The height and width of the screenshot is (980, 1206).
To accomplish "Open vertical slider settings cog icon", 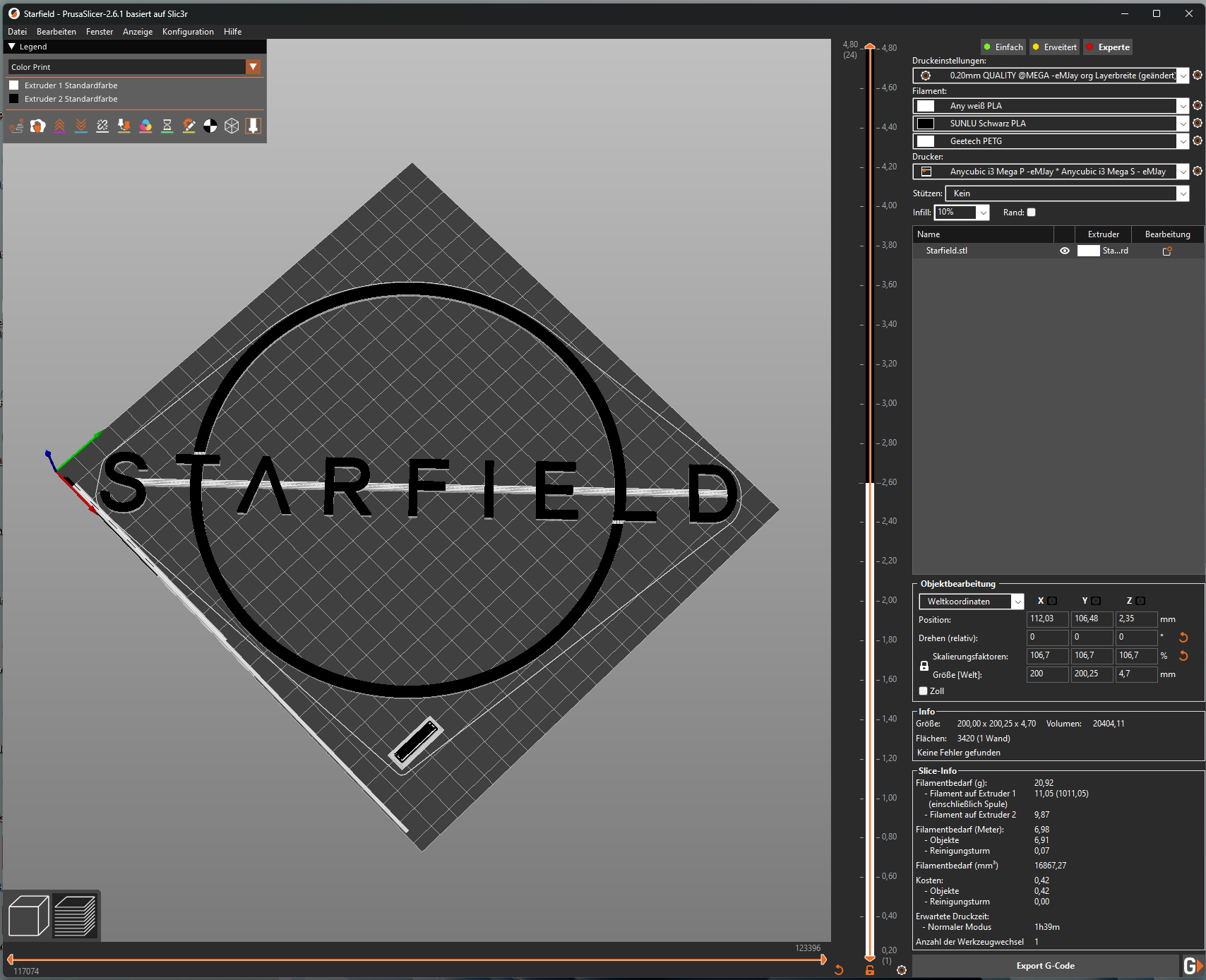I will (902, 970).
